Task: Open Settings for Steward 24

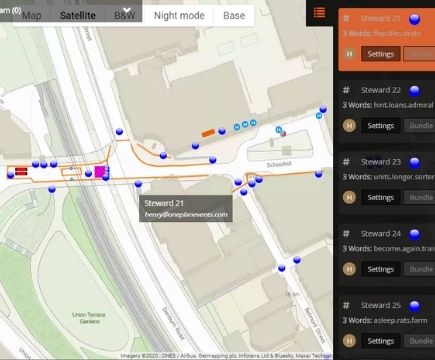Action: [381, 269]
